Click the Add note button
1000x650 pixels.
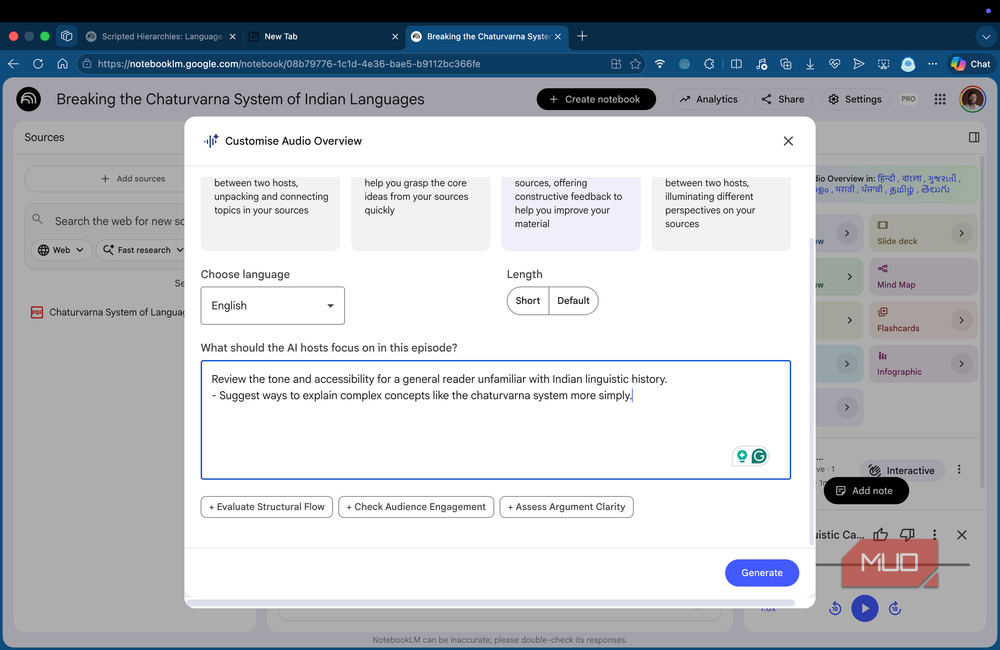click(x=865, y=491)
